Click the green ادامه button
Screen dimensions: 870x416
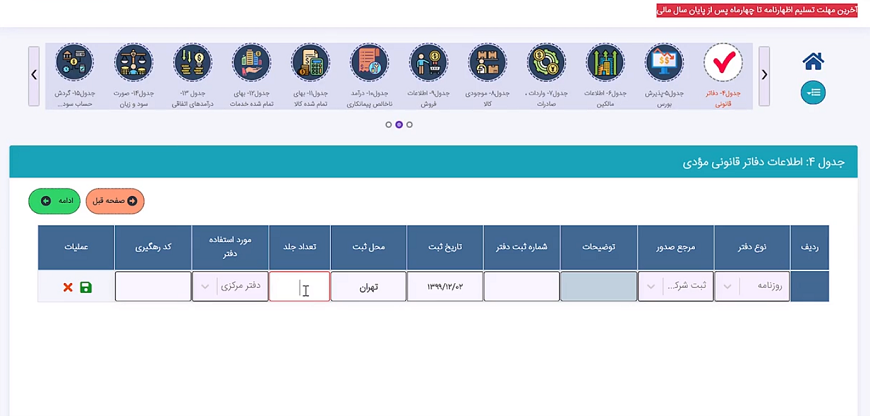click(x=54, y=201)
